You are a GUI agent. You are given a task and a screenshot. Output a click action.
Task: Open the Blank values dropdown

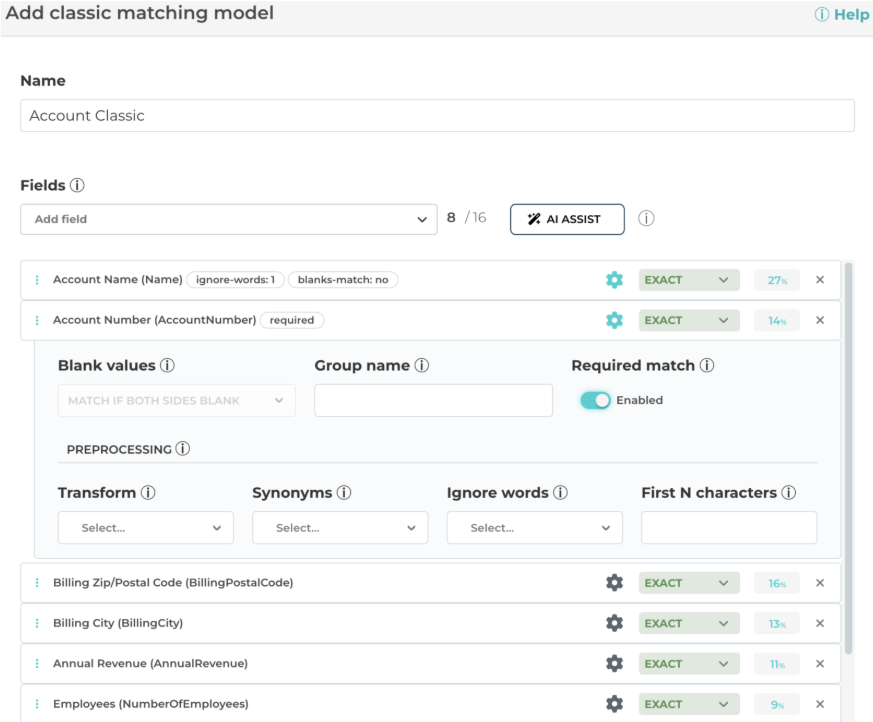(x=176, y=400)
